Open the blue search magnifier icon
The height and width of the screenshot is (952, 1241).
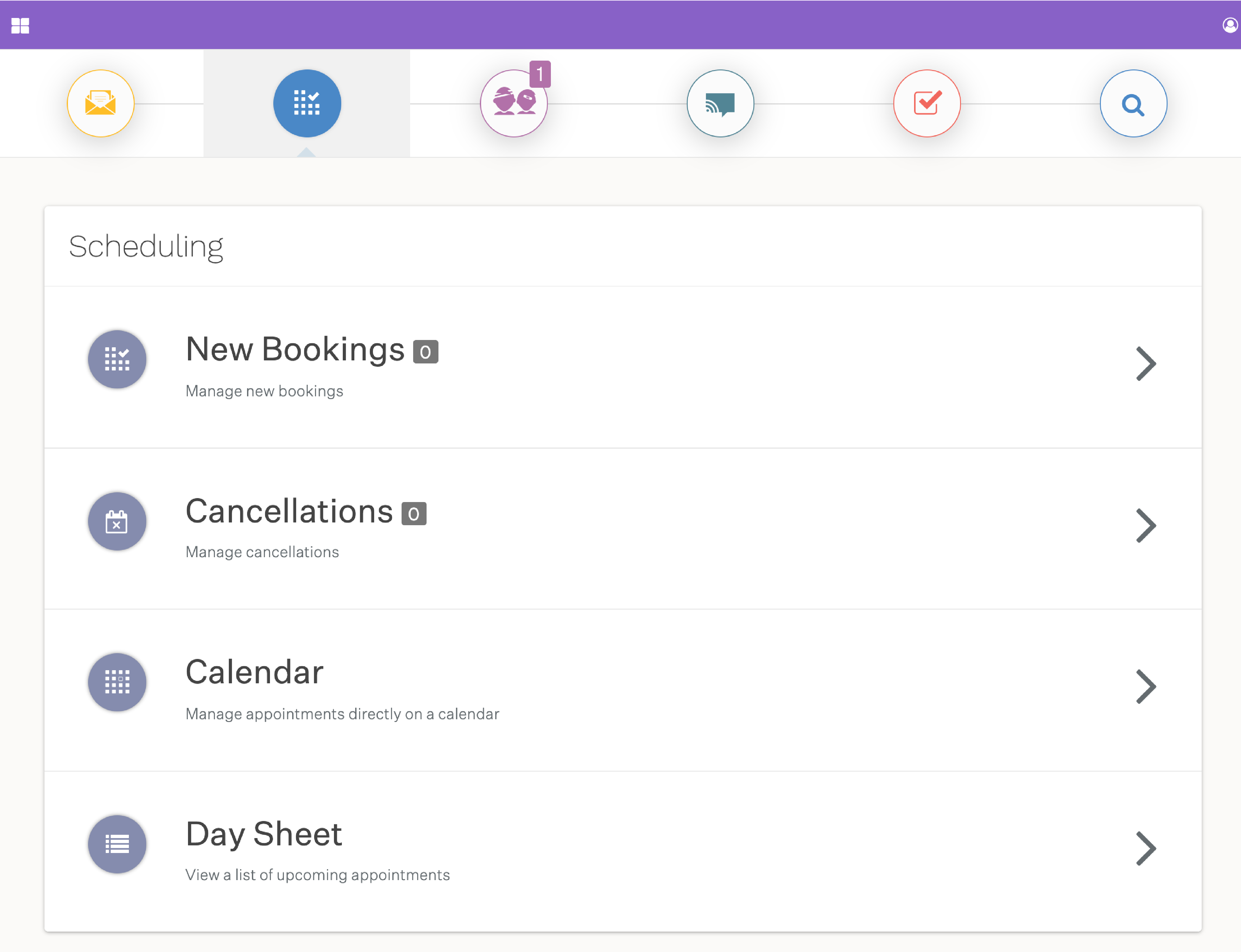pyautogui.click(x=1133, y=103)
